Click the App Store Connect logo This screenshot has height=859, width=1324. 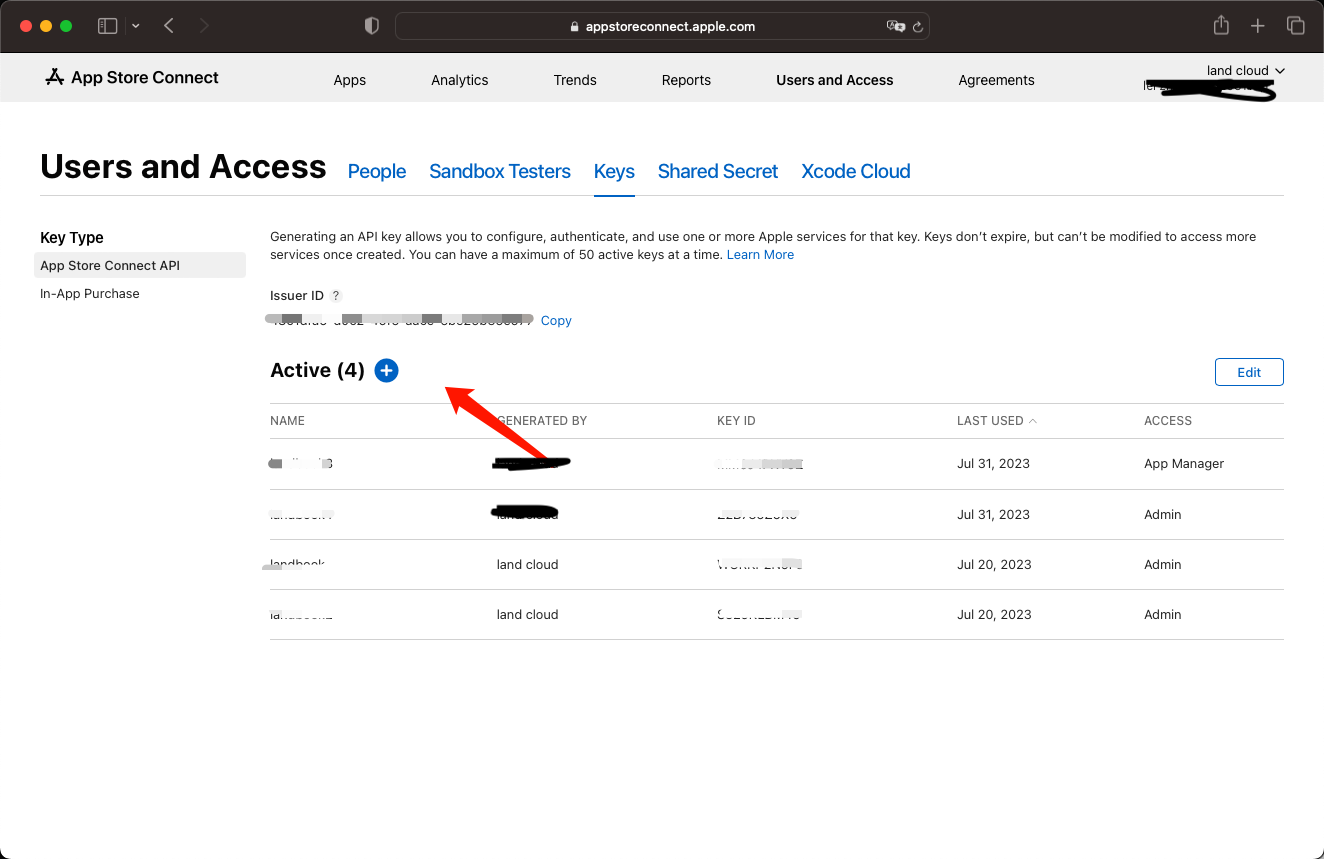click(x=132, y=77)
